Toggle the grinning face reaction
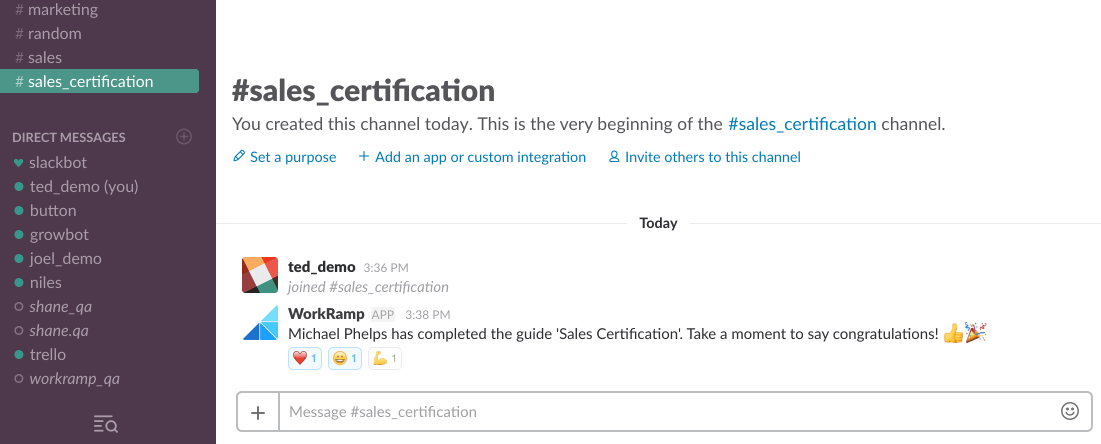 coord(345,358)
